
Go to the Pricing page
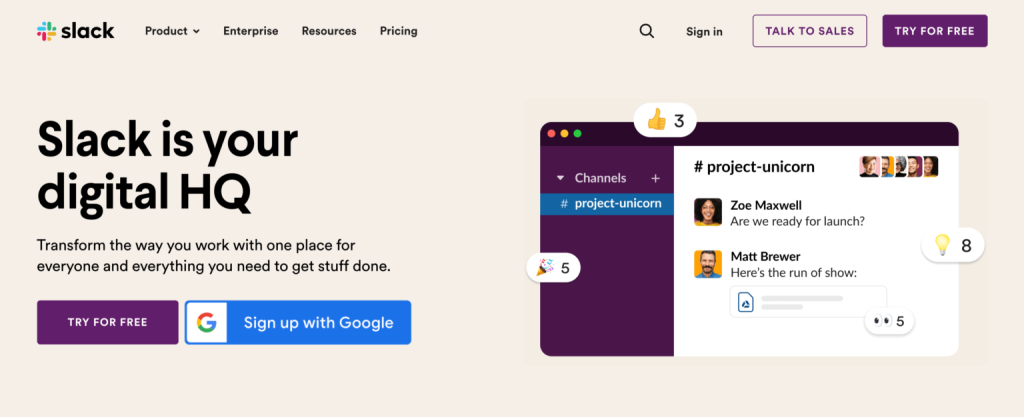(x=399, y=31)
